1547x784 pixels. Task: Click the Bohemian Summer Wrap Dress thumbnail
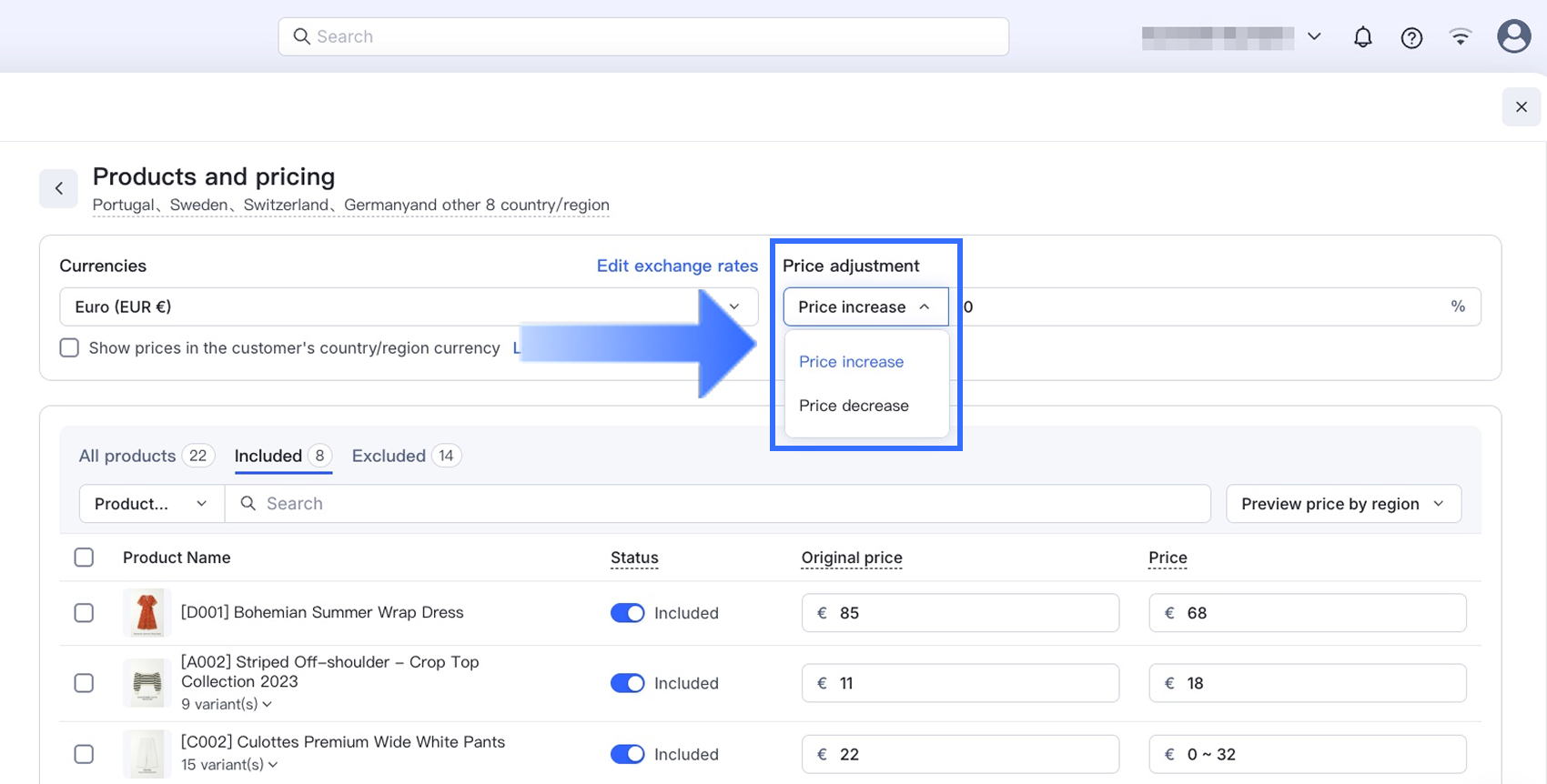point(147,612)
